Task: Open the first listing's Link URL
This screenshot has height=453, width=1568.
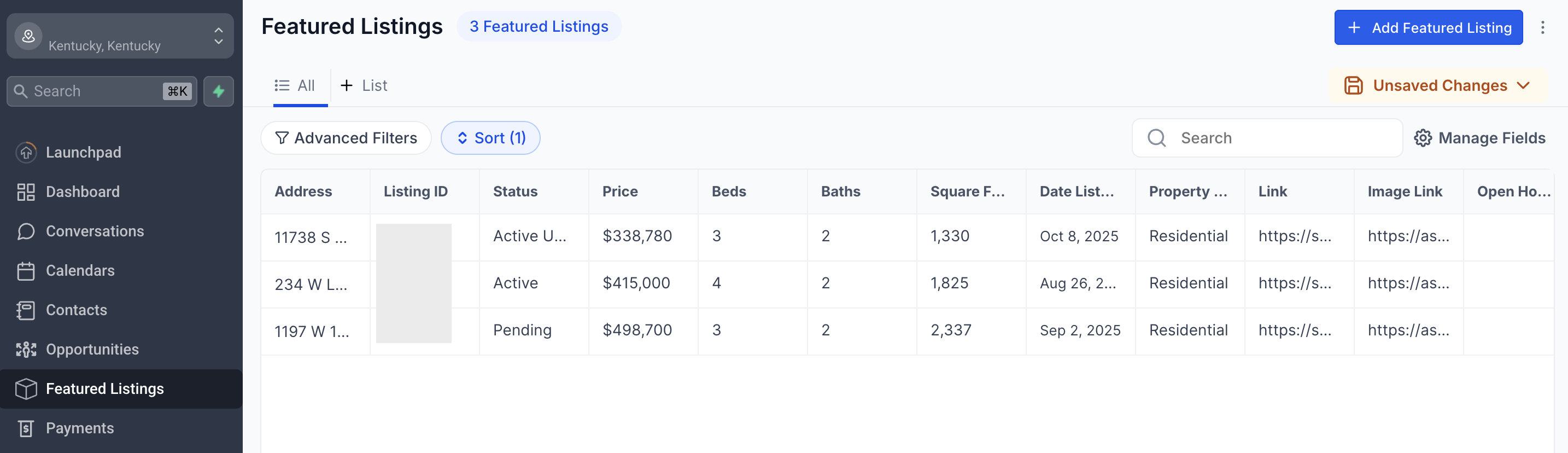Action: click(1294, 236)
